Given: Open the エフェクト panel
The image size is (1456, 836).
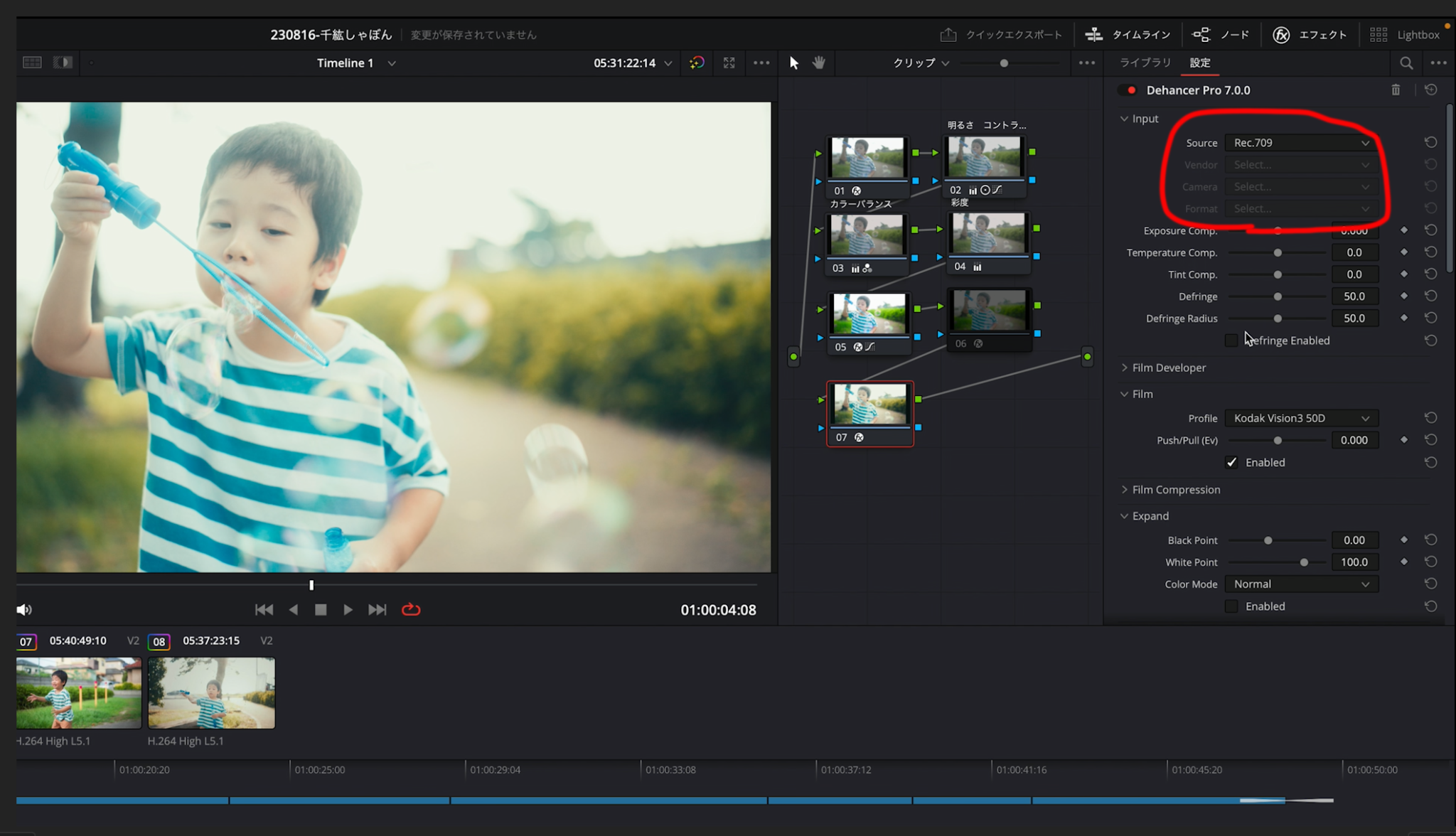Looking at the screenshot, I should click(x=1310, y=34).
